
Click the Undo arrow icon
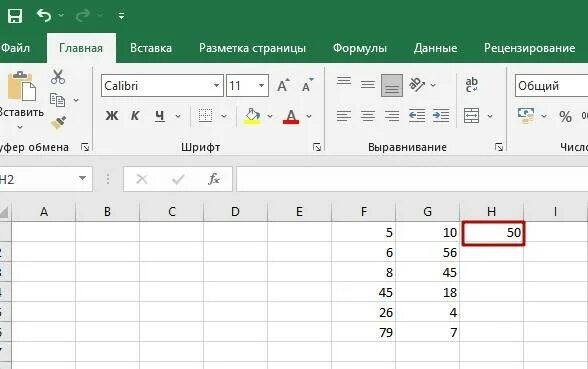pyautogui.click(x=44, y=15)
